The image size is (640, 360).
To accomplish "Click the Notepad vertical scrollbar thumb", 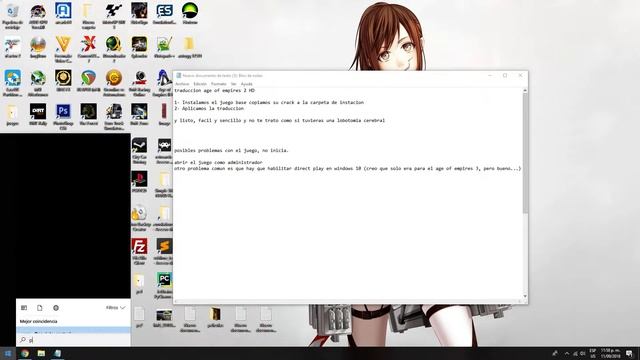I will (525, 153).
